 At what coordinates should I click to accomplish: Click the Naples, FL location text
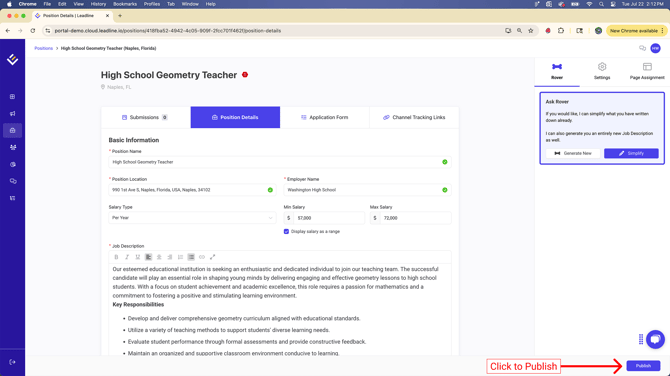pos(119,87)
